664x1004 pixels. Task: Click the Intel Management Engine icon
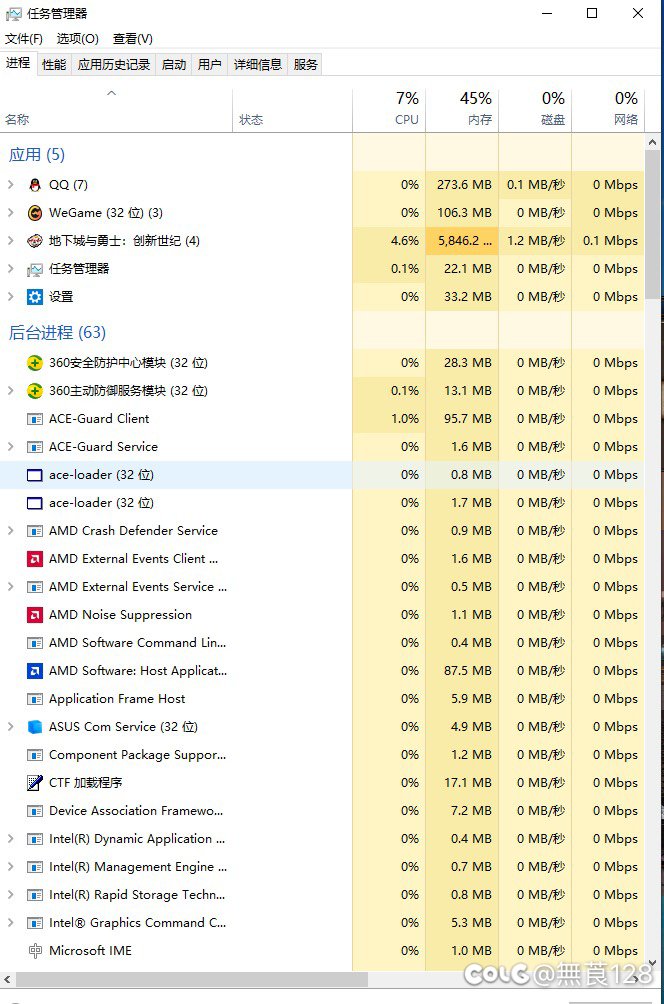[35, 867]
